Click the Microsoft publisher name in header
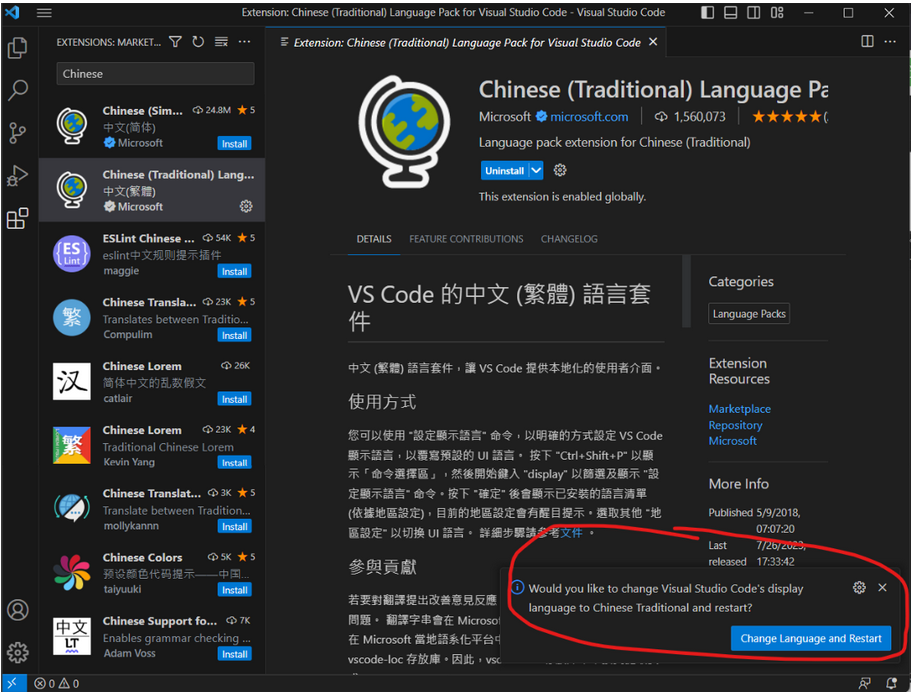 click(504, 117)
